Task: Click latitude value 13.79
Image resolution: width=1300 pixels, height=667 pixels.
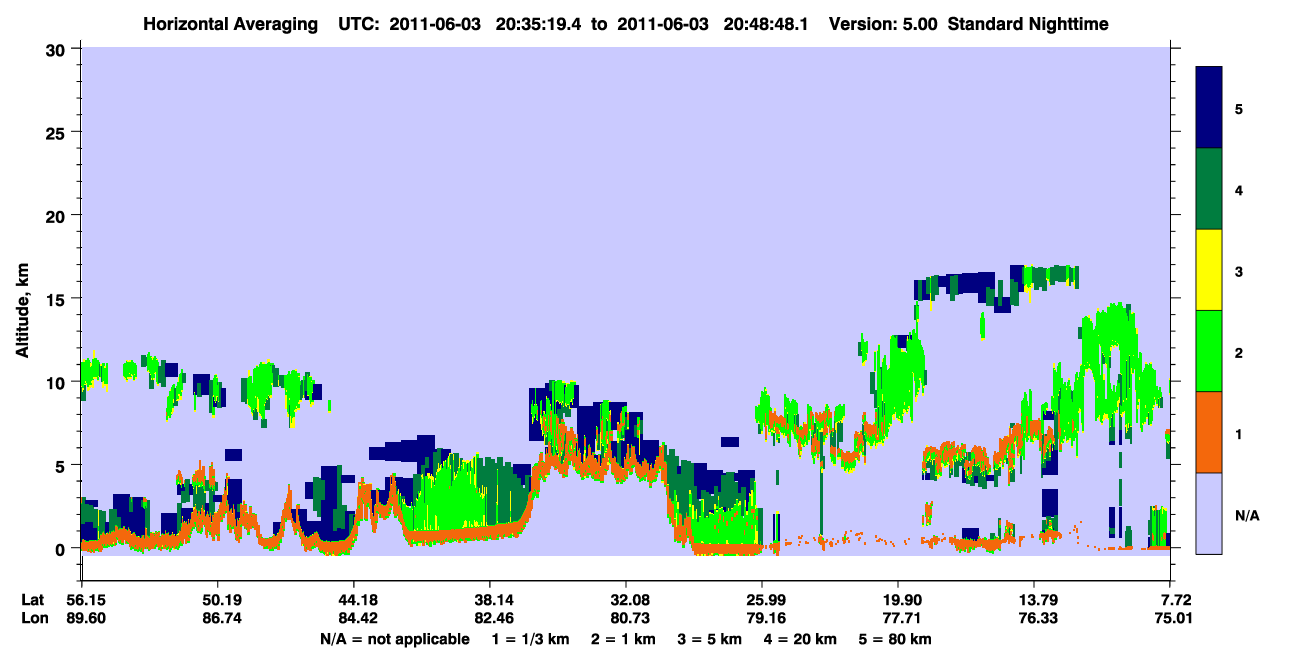Action: 1034,600
